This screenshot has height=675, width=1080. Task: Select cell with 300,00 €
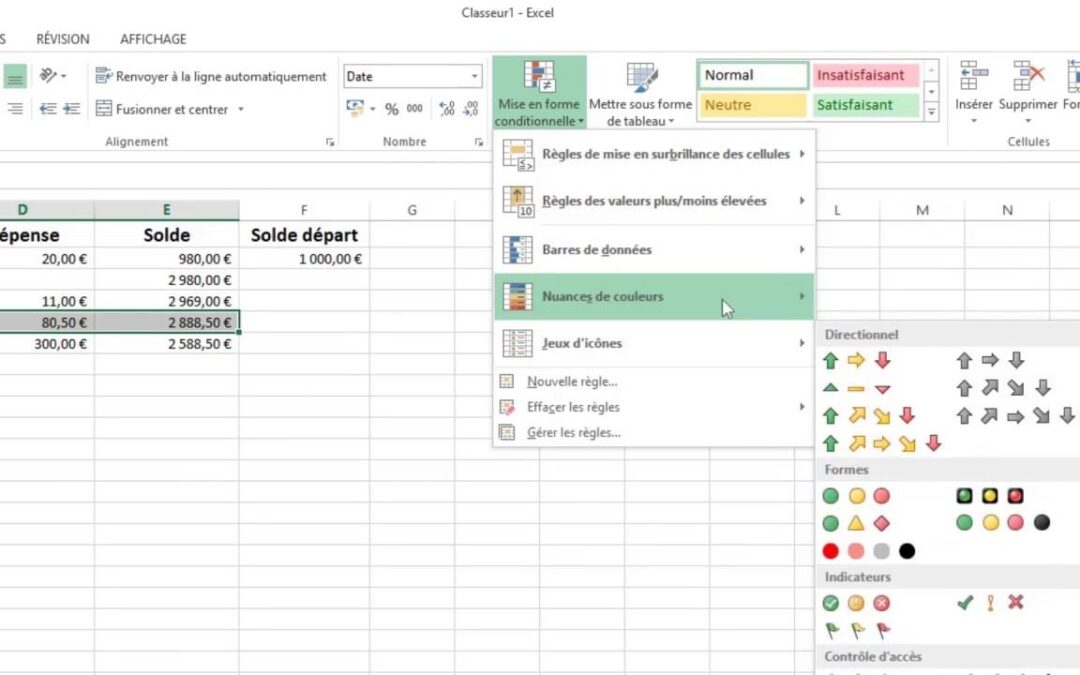click(x=47, y=344)
